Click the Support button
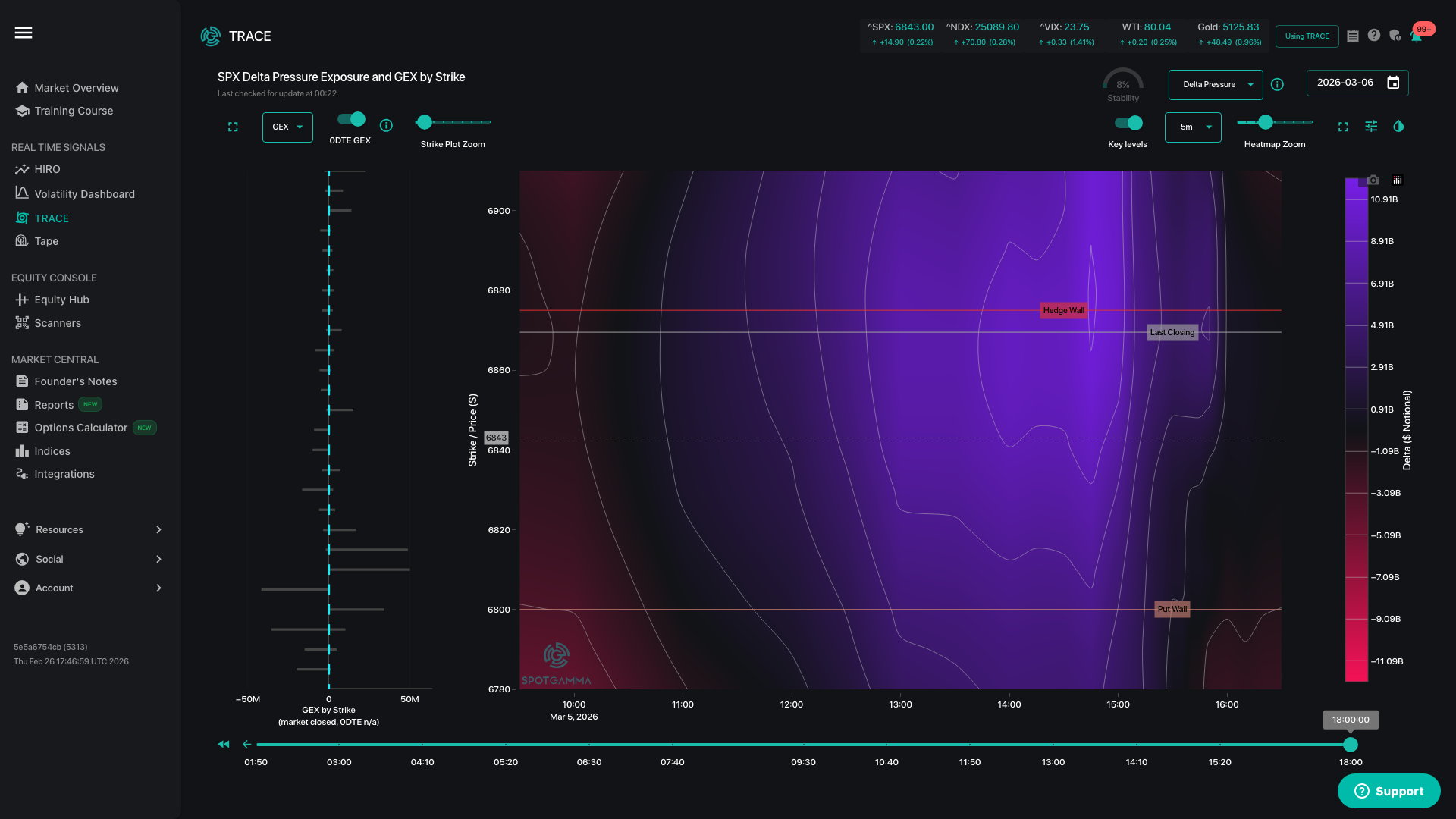The height and width of the screenshot is (819, 1456). click(x=1389, y=791)
